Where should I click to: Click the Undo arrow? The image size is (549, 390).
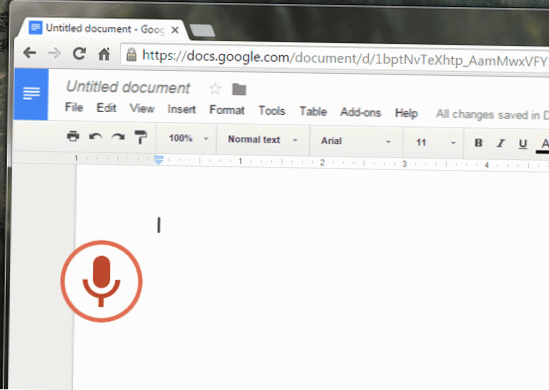coord(95,137)
